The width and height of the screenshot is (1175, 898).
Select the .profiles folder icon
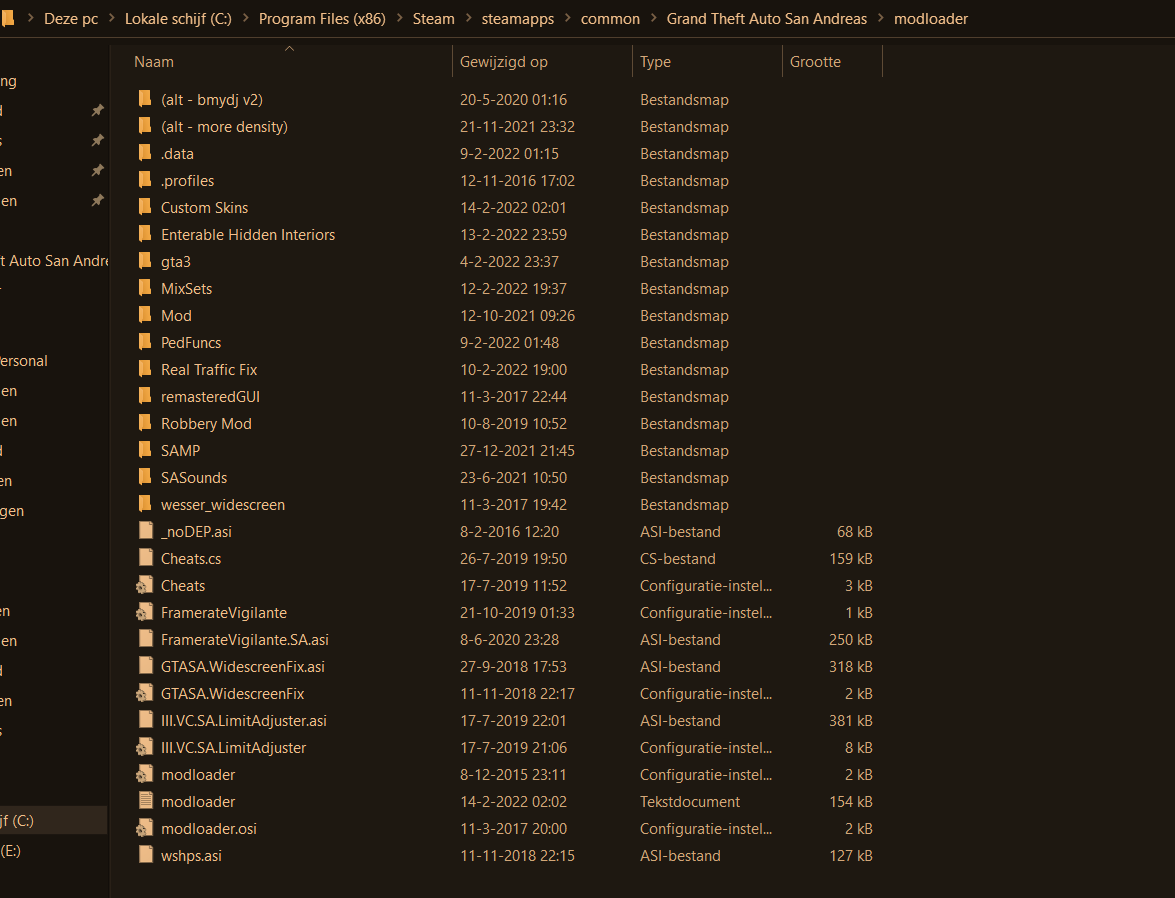(145, 180)
